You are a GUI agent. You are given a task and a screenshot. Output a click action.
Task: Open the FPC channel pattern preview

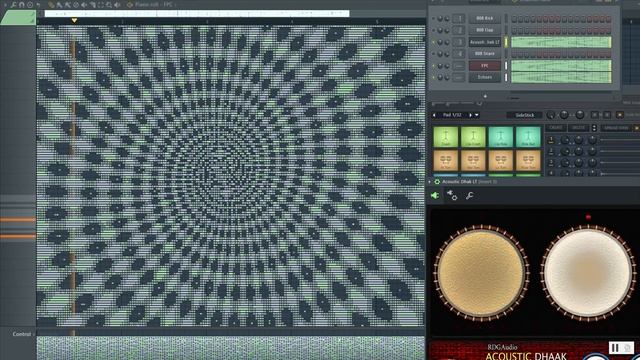point(561,66)
